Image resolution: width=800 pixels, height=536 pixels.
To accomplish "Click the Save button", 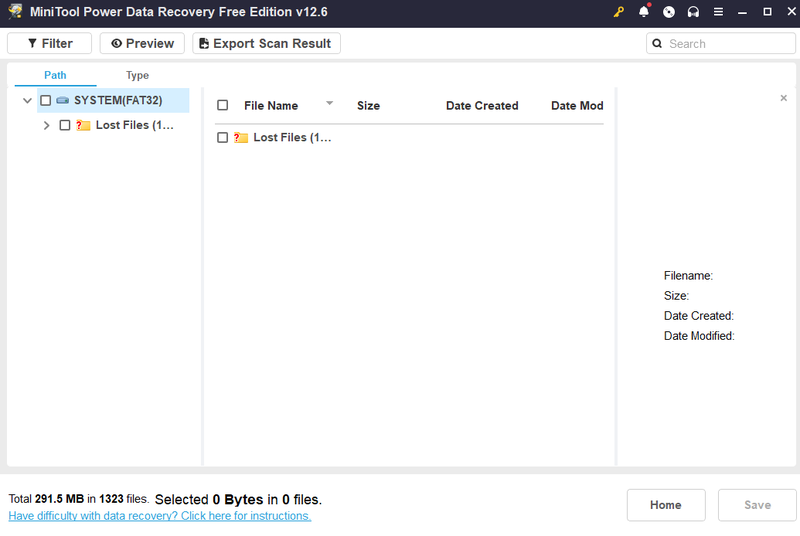I will point(757,505).
